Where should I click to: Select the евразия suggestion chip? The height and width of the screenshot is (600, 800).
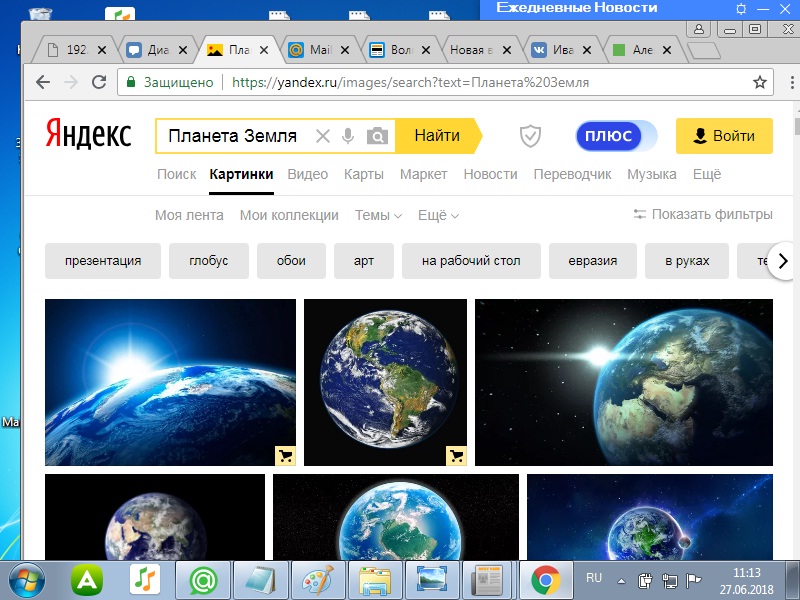[593, 261]
